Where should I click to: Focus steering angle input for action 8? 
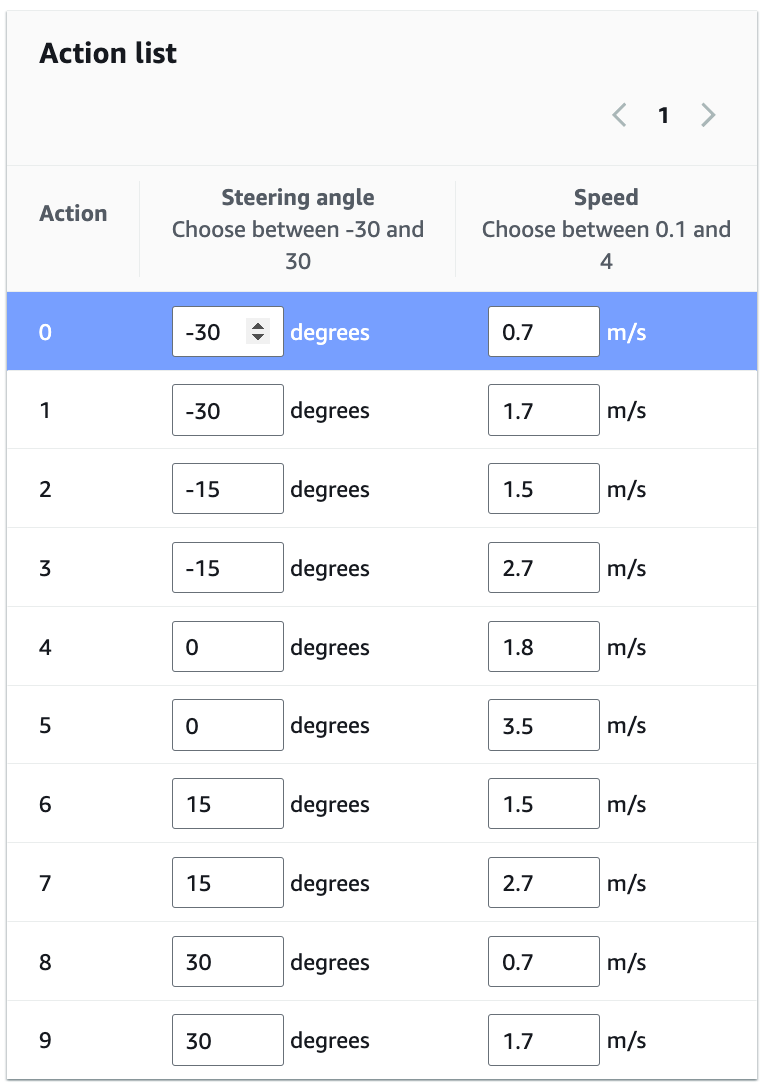coord(227,964)
